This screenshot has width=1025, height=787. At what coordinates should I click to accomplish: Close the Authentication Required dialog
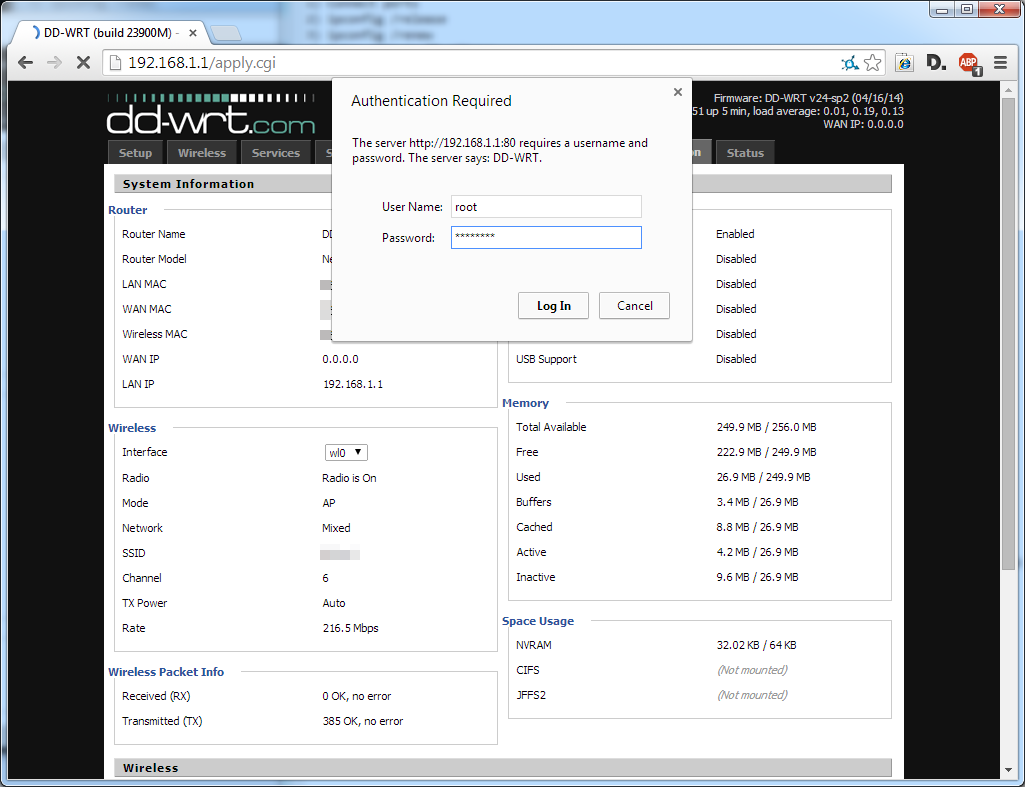pos(678,91)
